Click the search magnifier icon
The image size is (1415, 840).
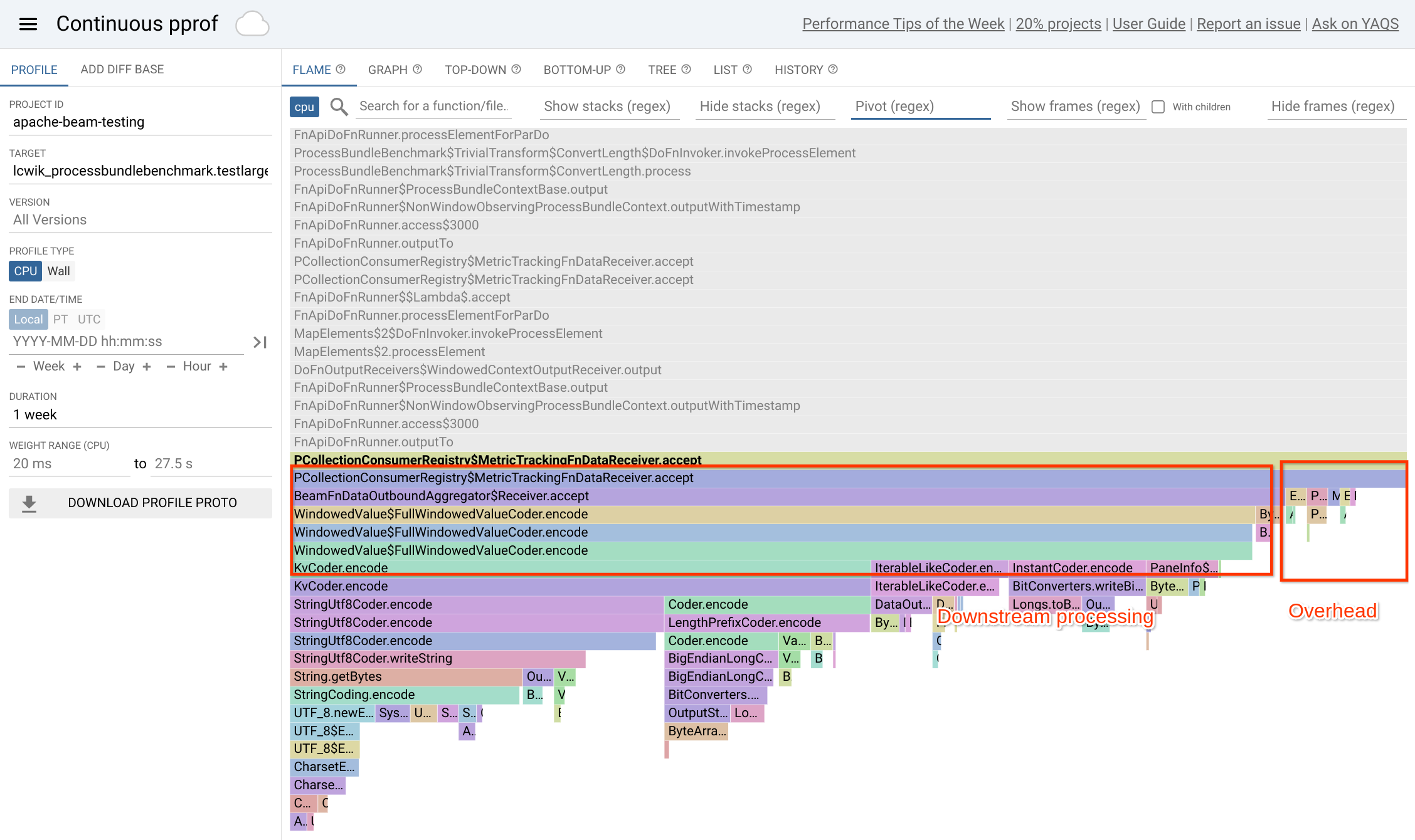pos(339,107)
